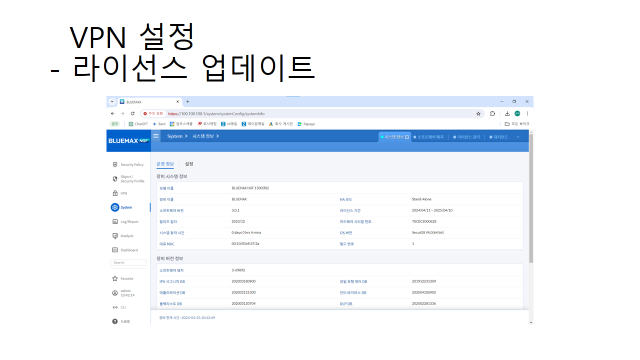Open the Object / Security Profile shield icon
The height and width of the screenshot is (360, 640).
pos(115,179)
